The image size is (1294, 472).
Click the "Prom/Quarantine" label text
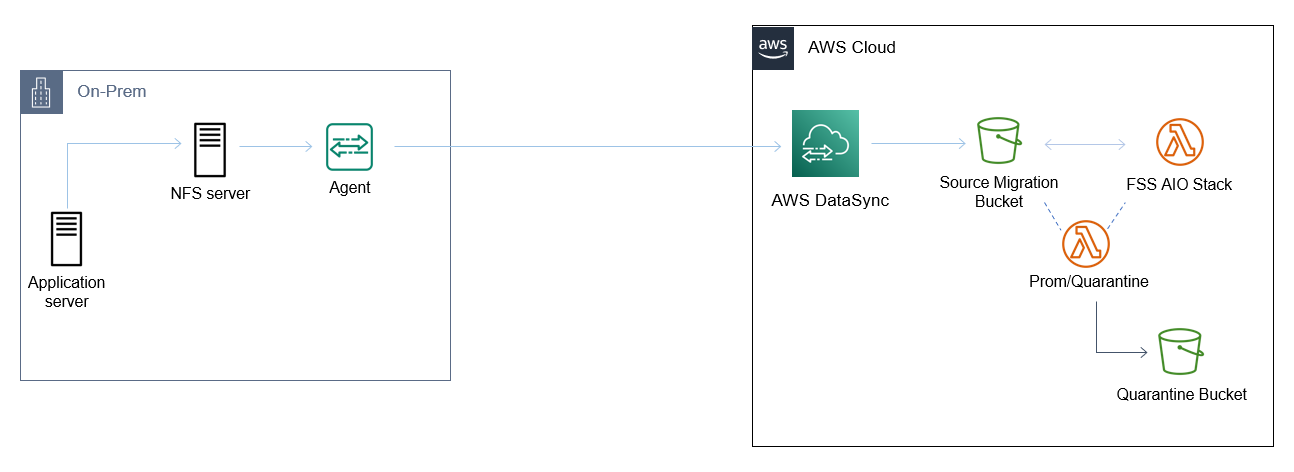tap(1088, 282)
